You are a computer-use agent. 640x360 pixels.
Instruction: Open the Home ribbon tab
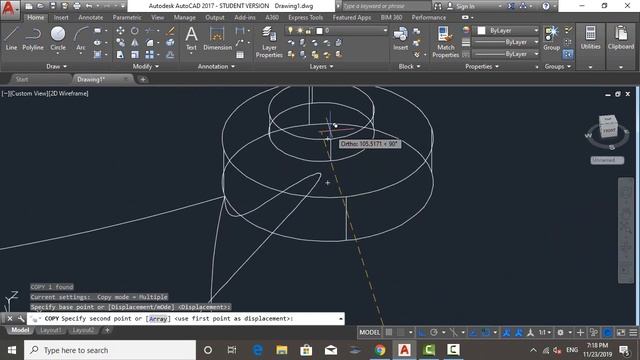(x=36, y=18)
